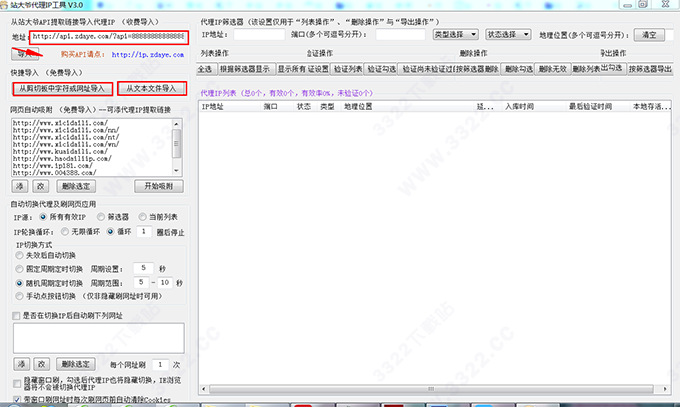Viewport: 680px width, 407px height.
Task: Click loop count field before 圈后停止
Action: click(144, 232)
